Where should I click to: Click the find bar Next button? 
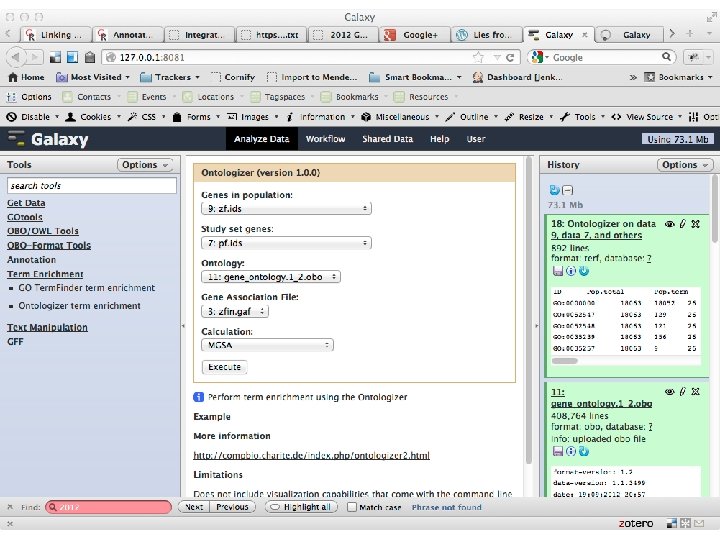point(194,507)
